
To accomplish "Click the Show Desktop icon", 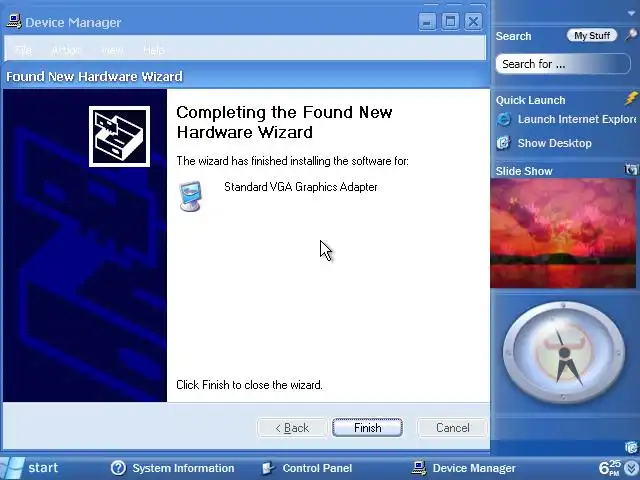I will (503, 143).
